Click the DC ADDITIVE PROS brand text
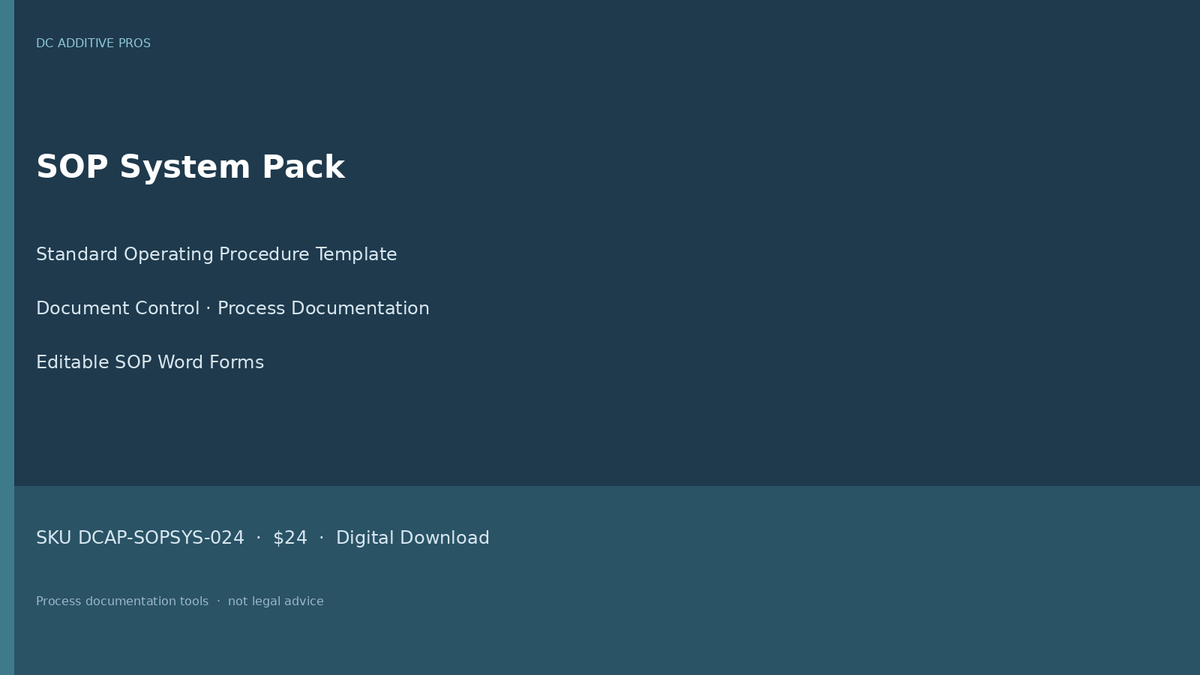 click(x=93, y=43)
